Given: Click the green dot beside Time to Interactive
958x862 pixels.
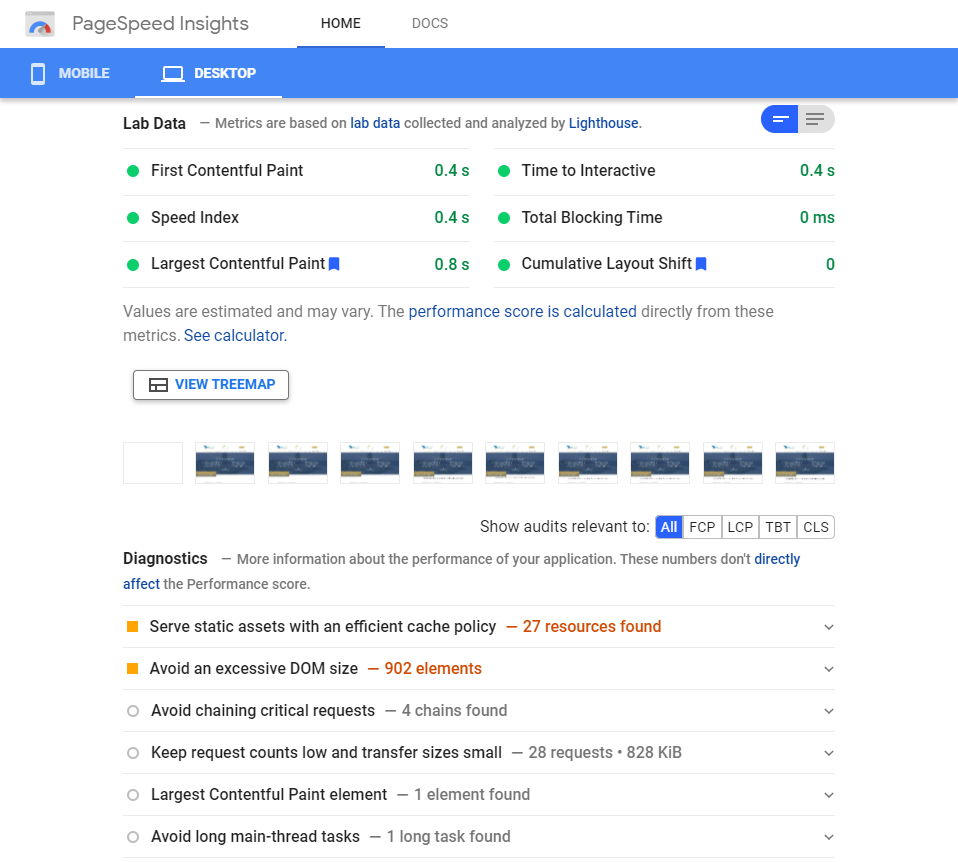Looking at the screenshot, I should (504, 171).
